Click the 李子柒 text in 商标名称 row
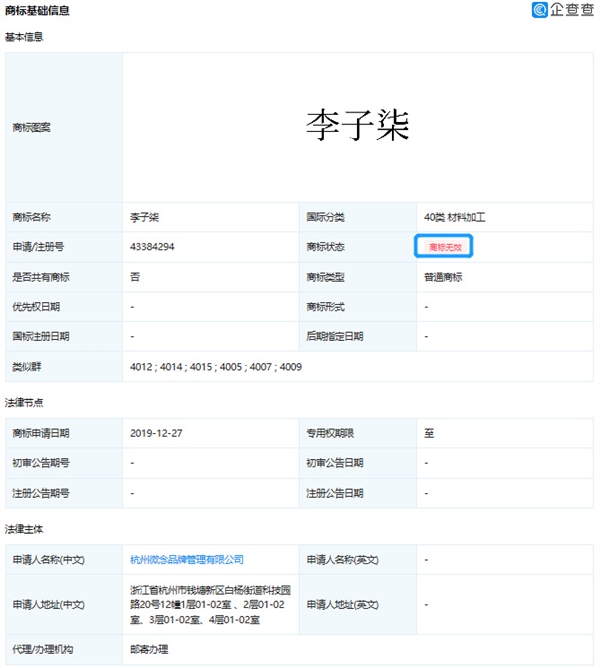 click(143, 217)
